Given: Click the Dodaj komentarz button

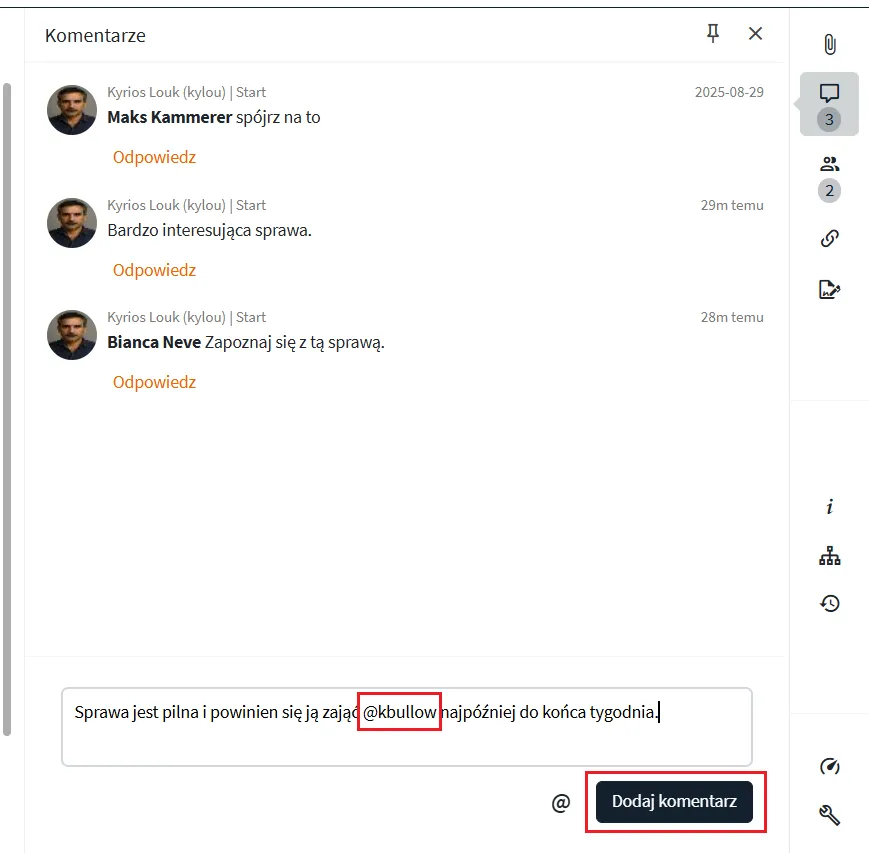Looking at the screenshot, I should 674,801.
